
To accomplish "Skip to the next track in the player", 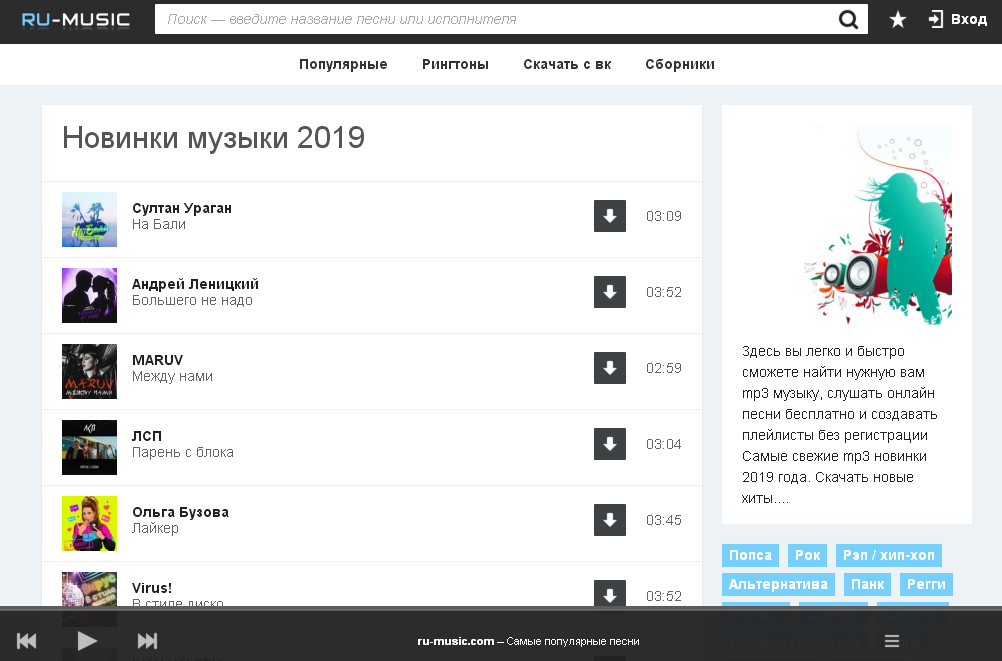I will [147, 641].
